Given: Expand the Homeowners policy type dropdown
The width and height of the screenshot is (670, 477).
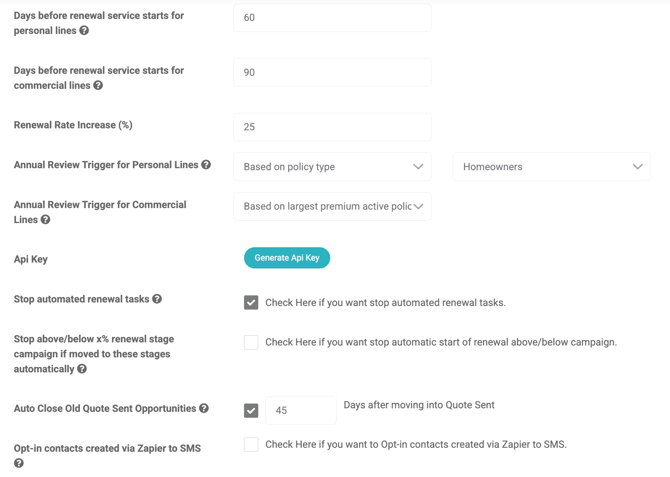Looking at the screenshot, I should click(551, 167).
